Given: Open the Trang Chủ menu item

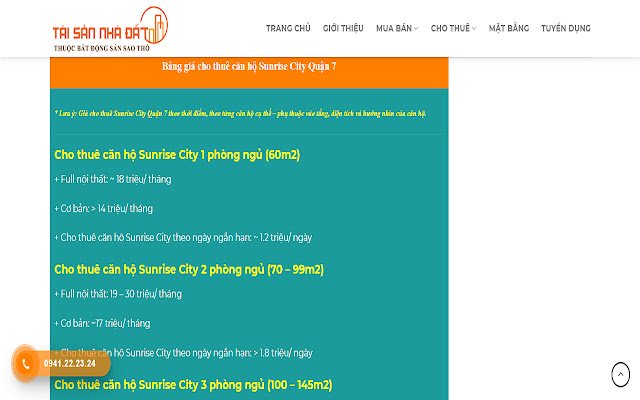Looking at the screenshot, I should point(288,28).
